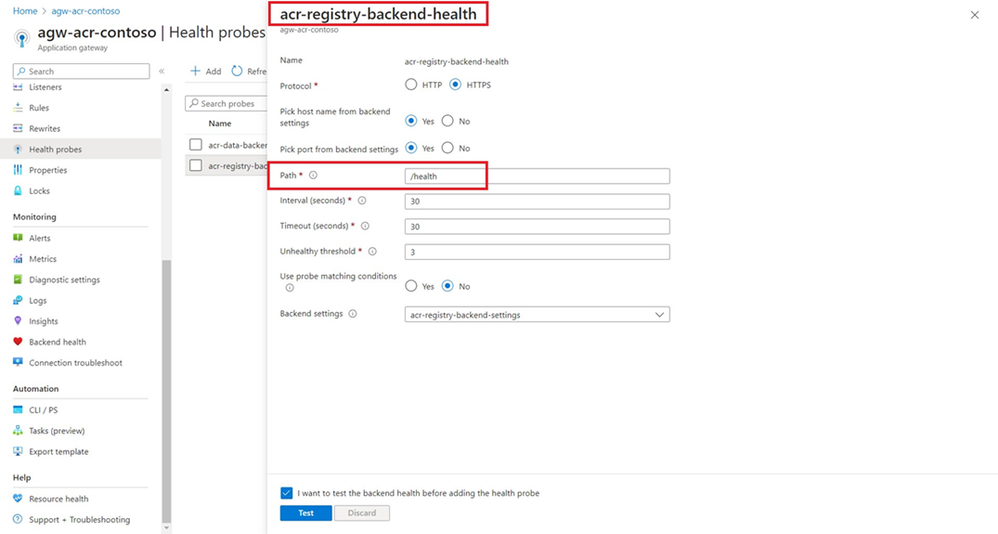998x534 pixels.
Task: Click the Search probes box
Action: [x=227, y=103]
